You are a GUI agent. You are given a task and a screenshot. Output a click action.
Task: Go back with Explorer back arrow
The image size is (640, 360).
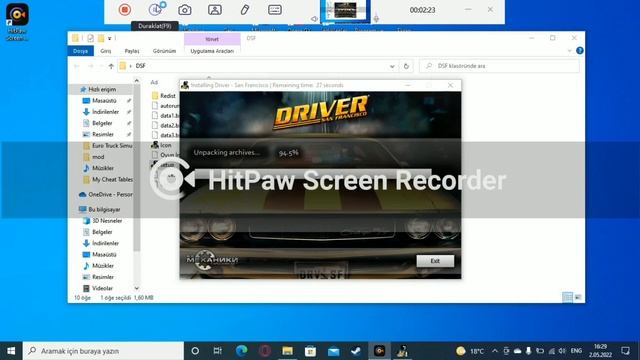77,66
